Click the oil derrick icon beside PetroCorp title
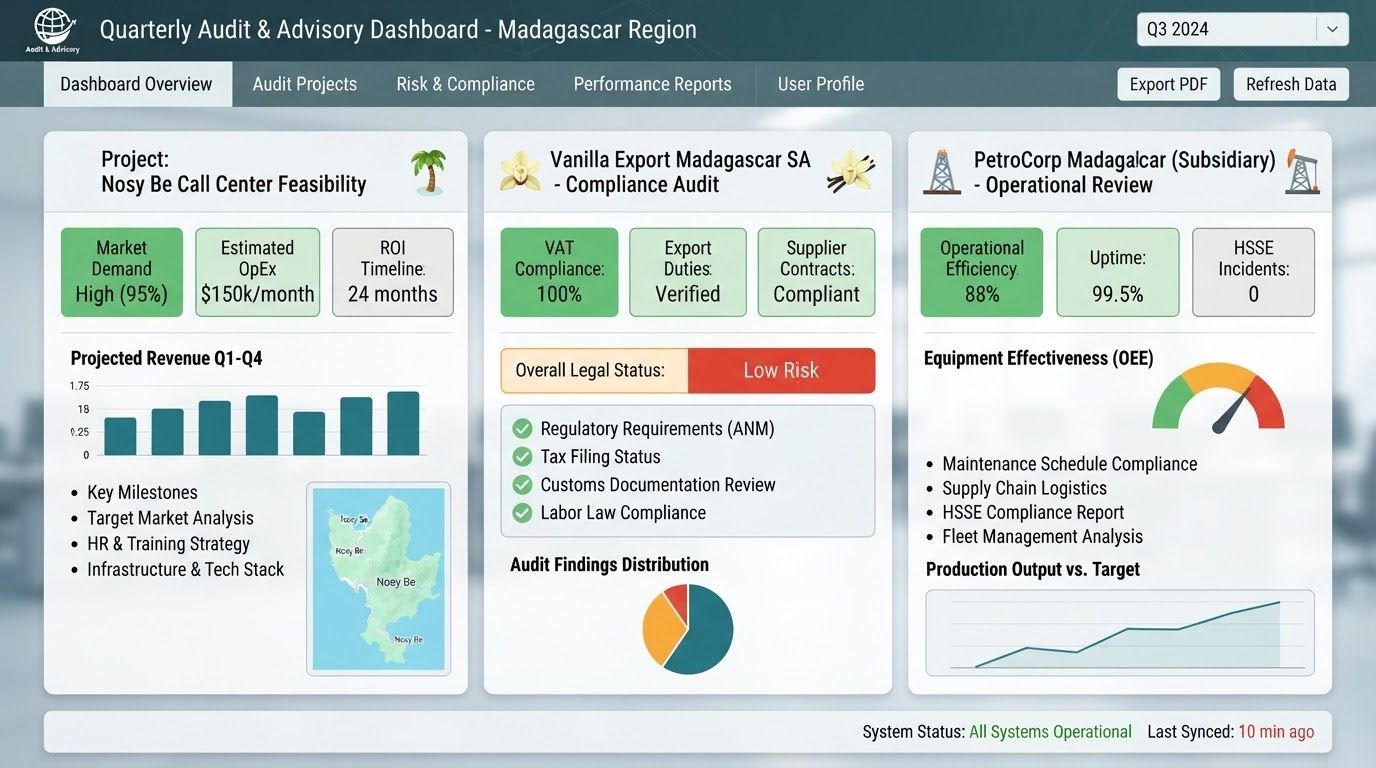The height and width of the screenshot is (768, 1376). (941, 171)
